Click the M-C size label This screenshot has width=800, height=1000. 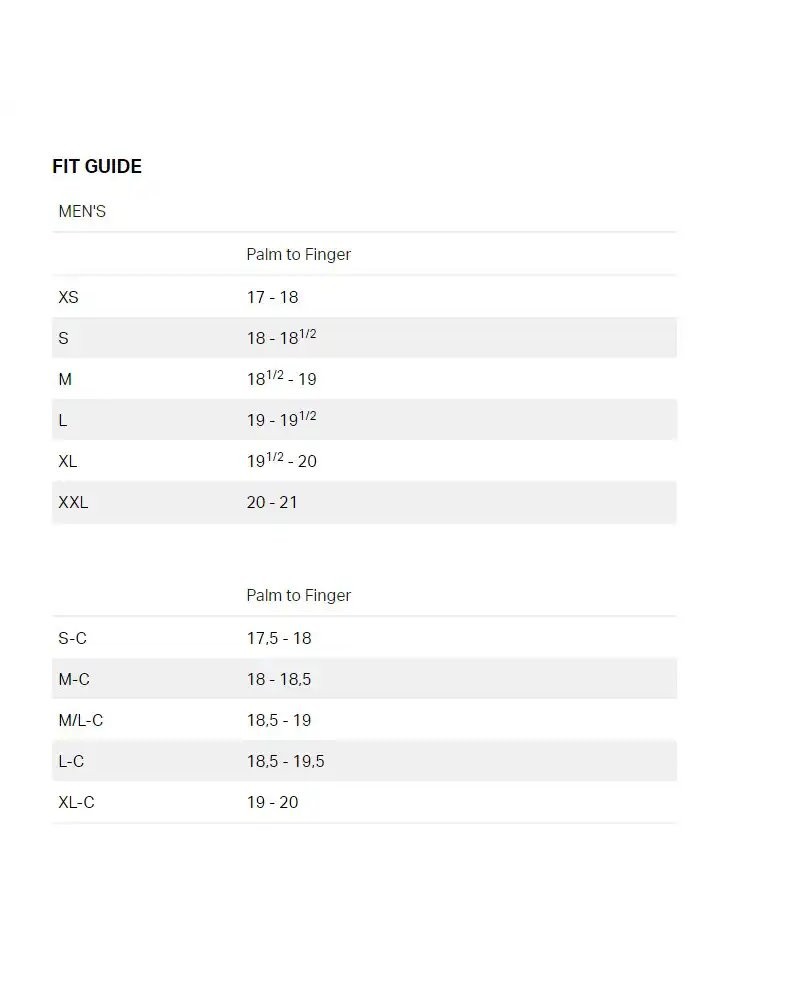[74, 679]
